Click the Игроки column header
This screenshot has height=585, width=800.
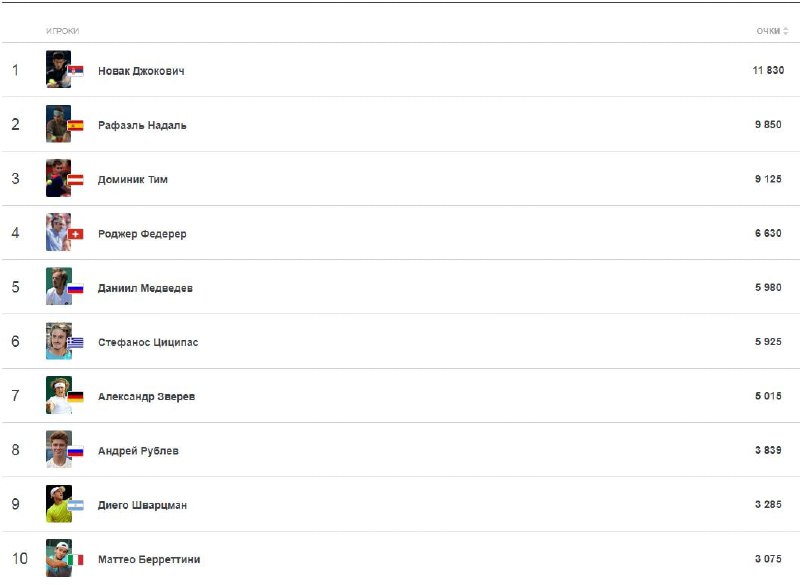(62, 31)
